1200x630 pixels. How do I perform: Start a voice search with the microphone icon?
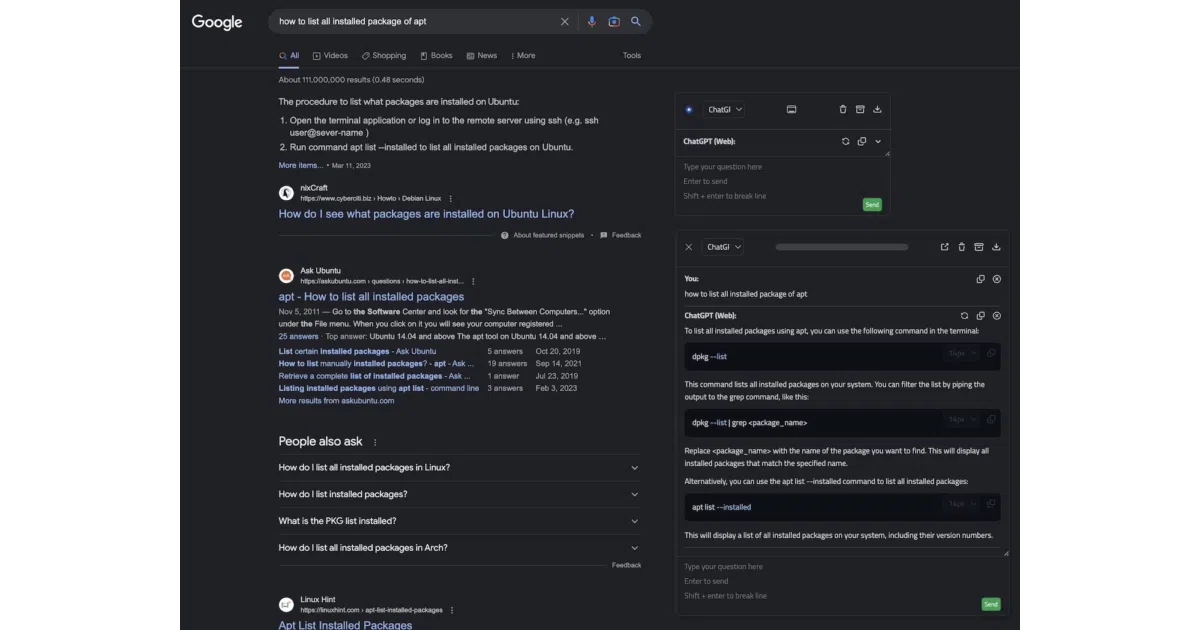click(592, 21)
